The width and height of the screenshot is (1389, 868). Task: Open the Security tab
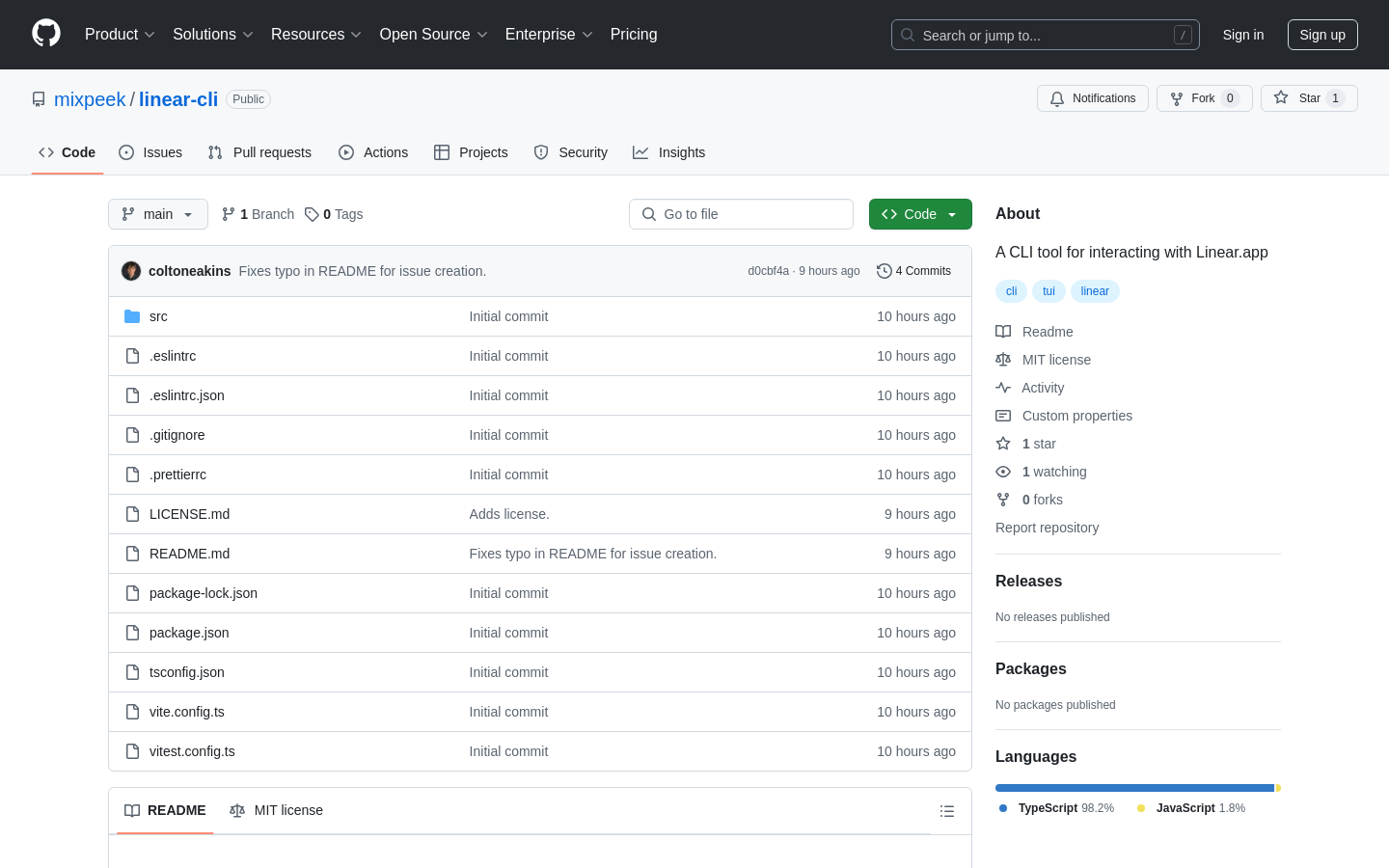coord(571,152)
